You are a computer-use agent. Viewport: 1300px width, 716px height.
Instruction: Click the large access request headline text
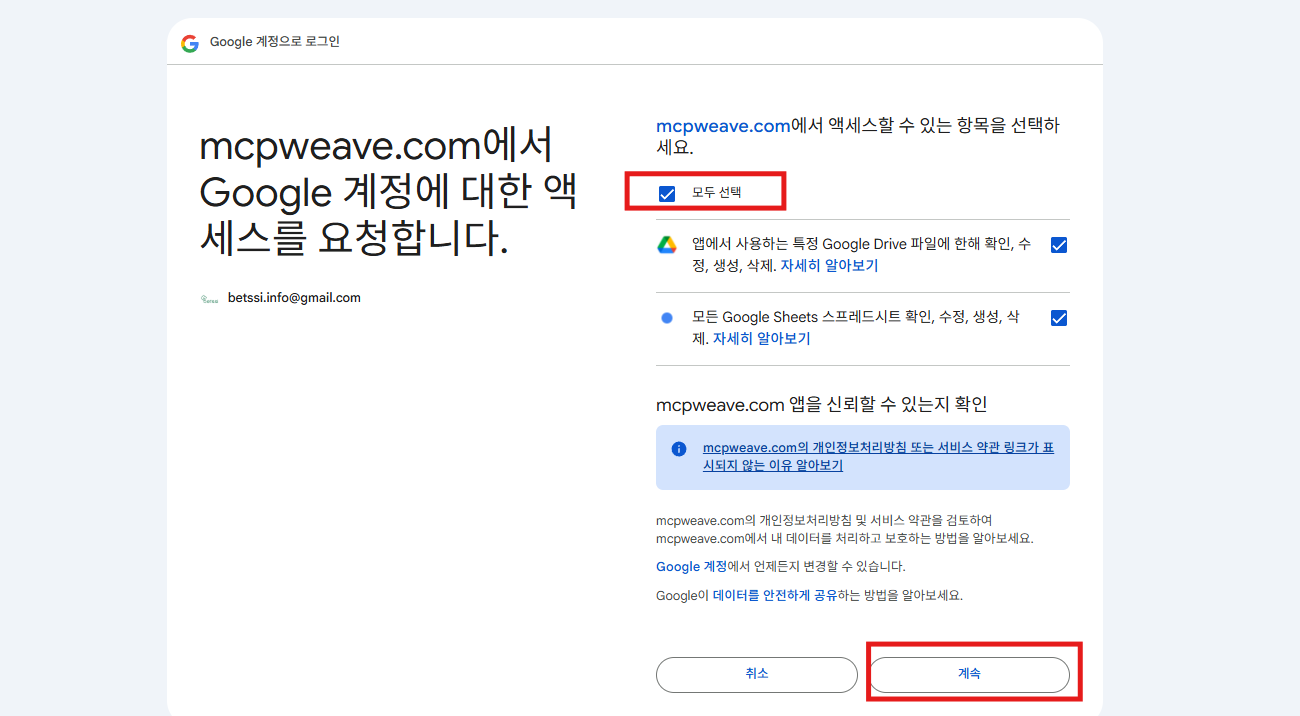pos(388,192)
